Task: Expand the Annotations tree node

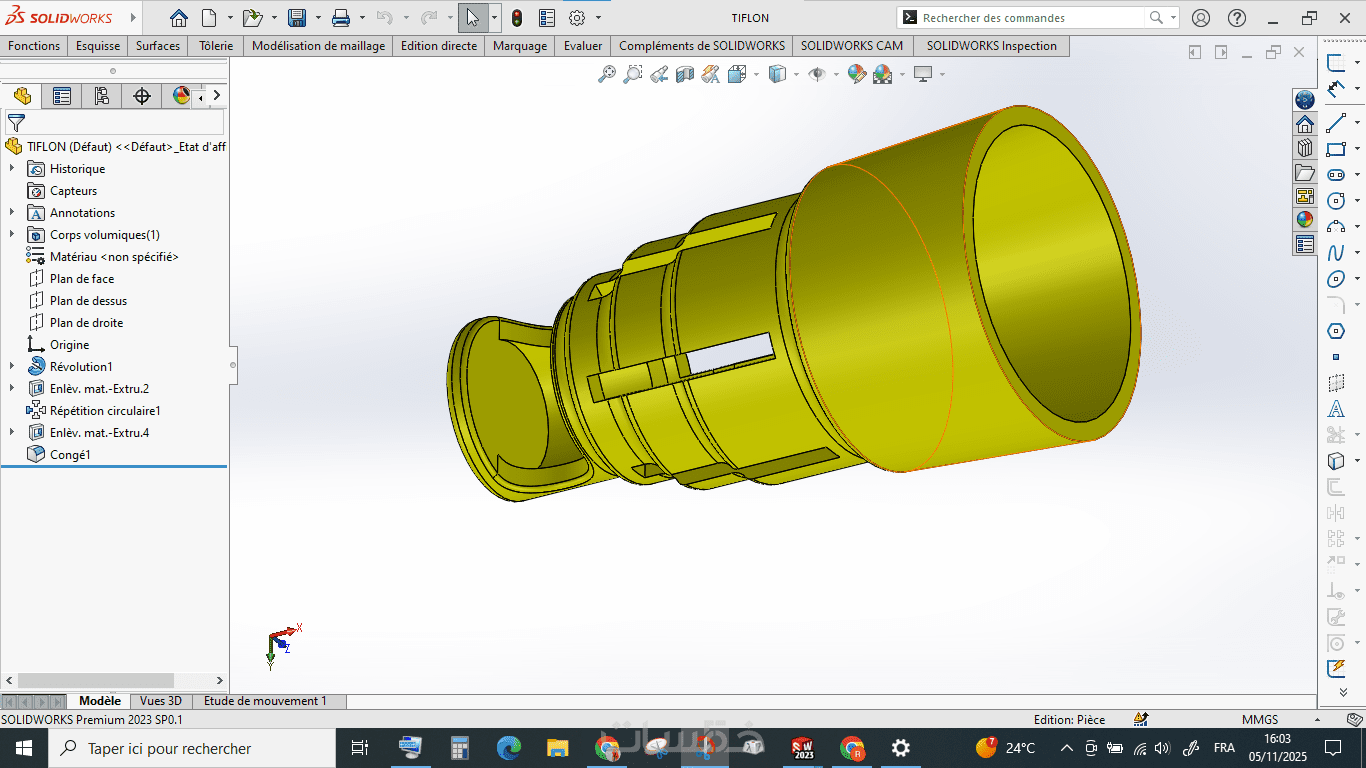Action: point(12,213)
